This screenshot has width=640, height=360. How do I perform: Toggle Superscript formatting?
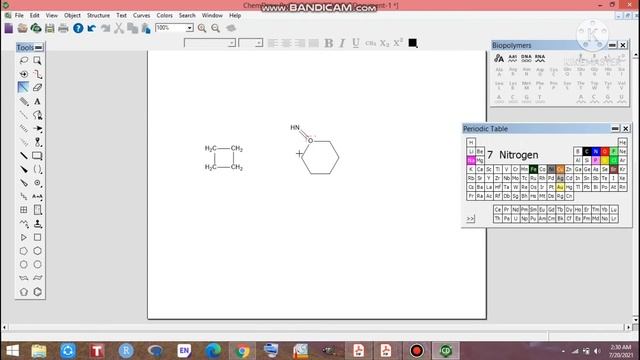coord(398,43)
